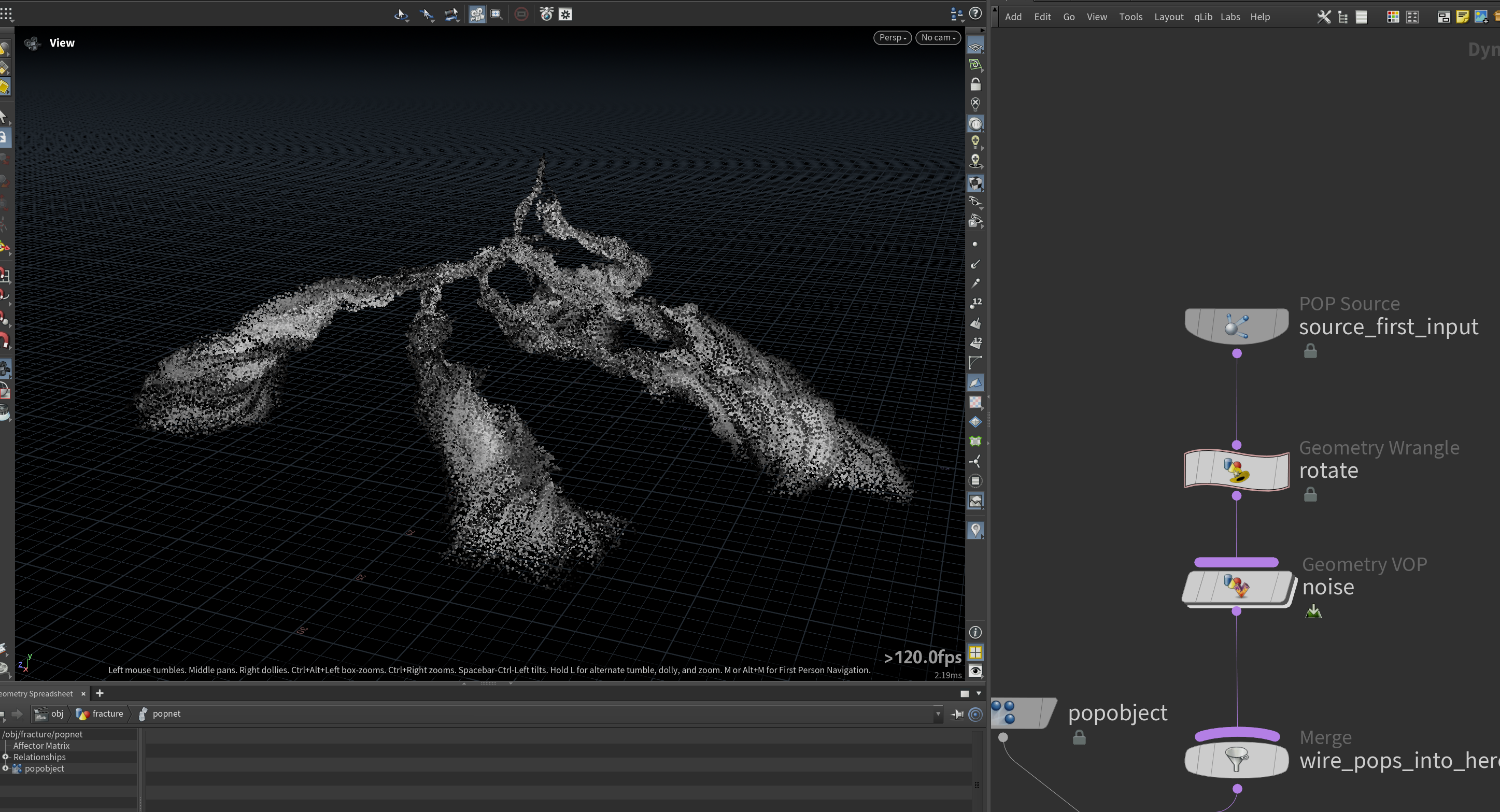Select Affector Matrix in the tree
Viewport: 1500px width, 812px height.
pos(41,746)
